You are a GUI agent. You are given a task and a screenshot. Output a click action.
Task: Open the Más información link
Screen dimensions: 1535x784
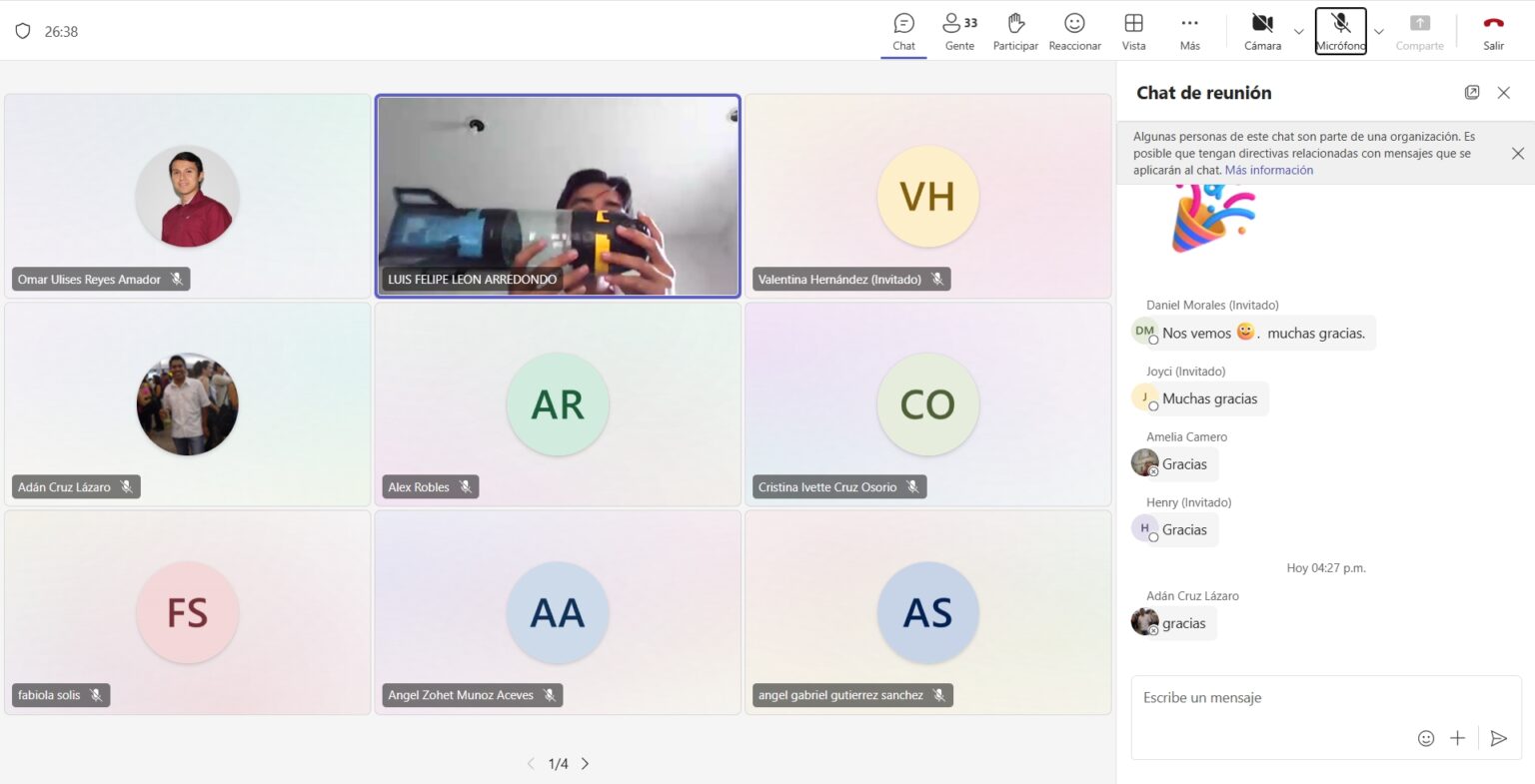click(x=1268, y=171)
